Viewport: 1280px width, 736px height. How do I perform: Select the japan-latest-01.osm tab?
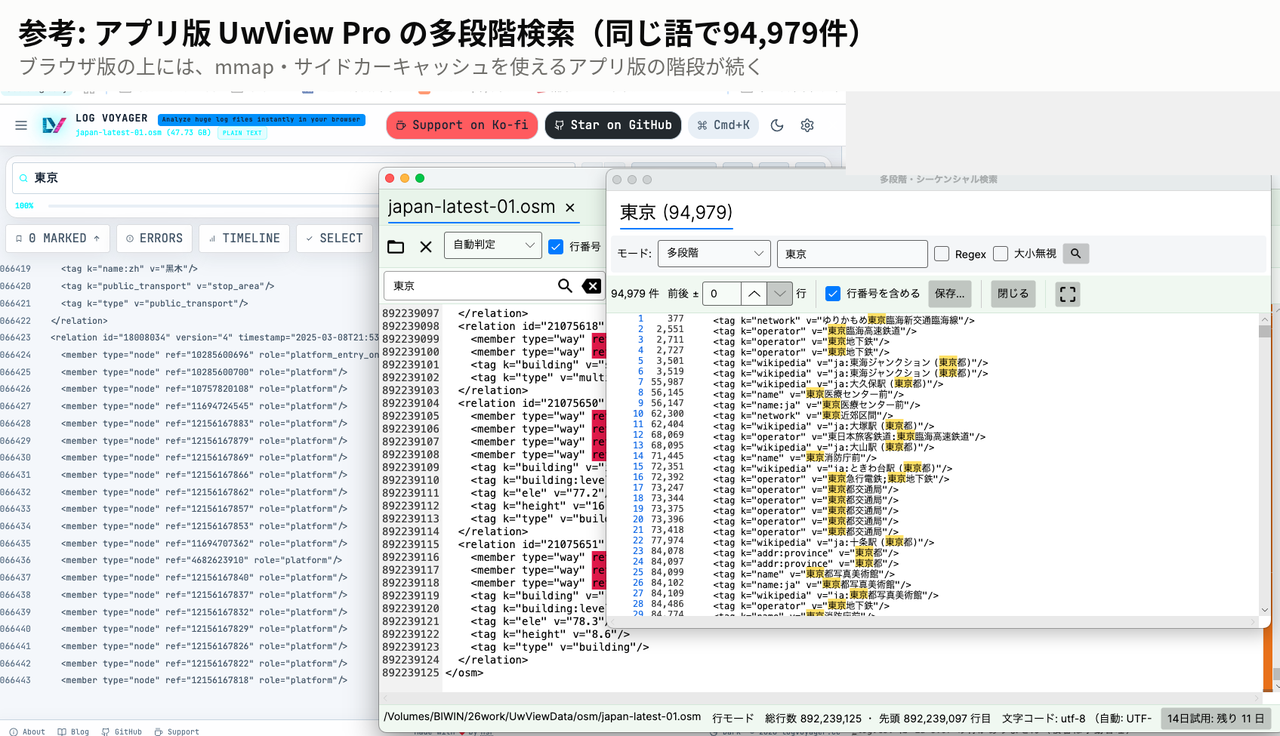point(474,208)
